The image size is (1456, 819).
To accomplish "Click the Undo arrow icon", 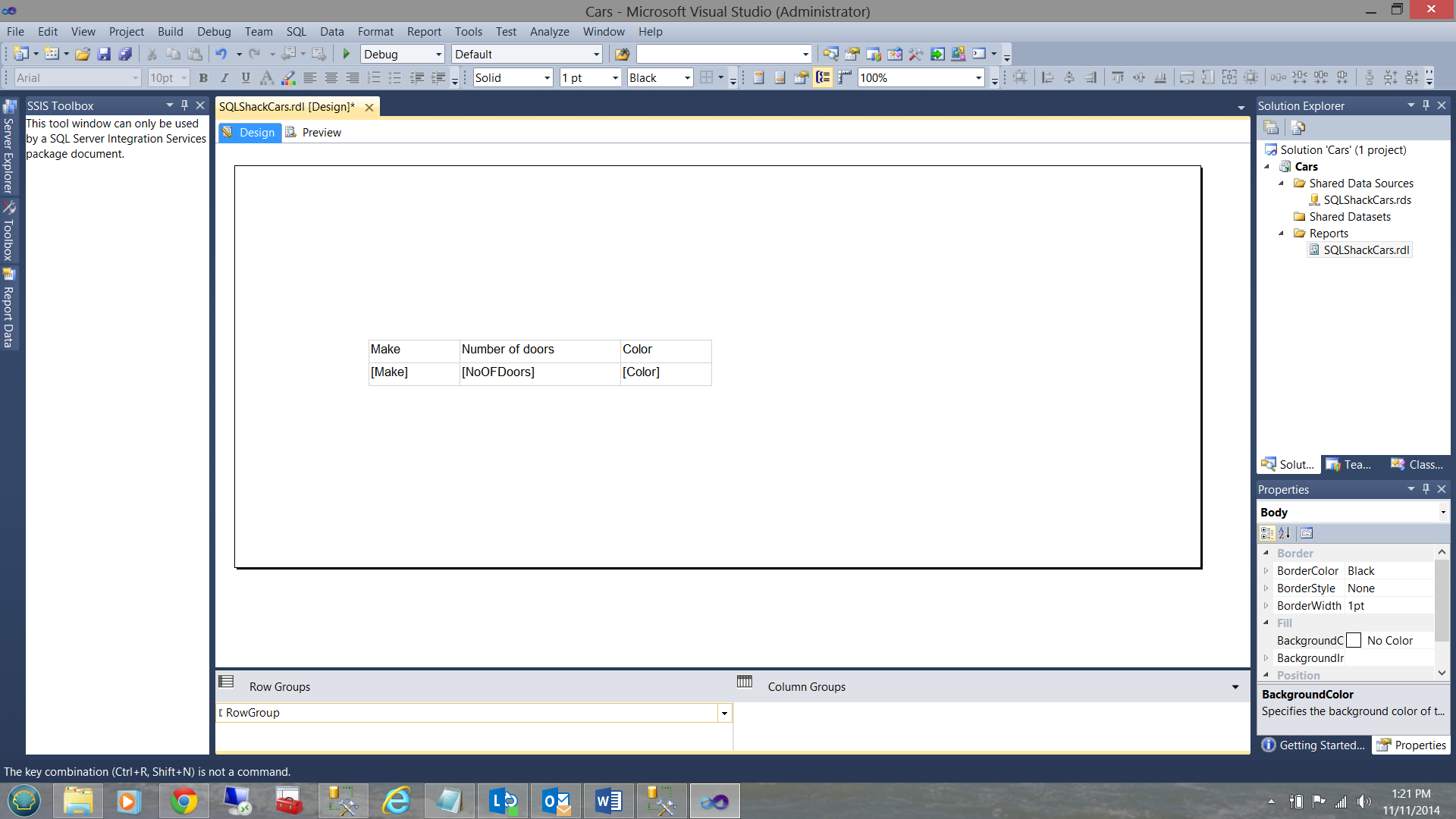I will pyautogui.click(x=221, y=54).
